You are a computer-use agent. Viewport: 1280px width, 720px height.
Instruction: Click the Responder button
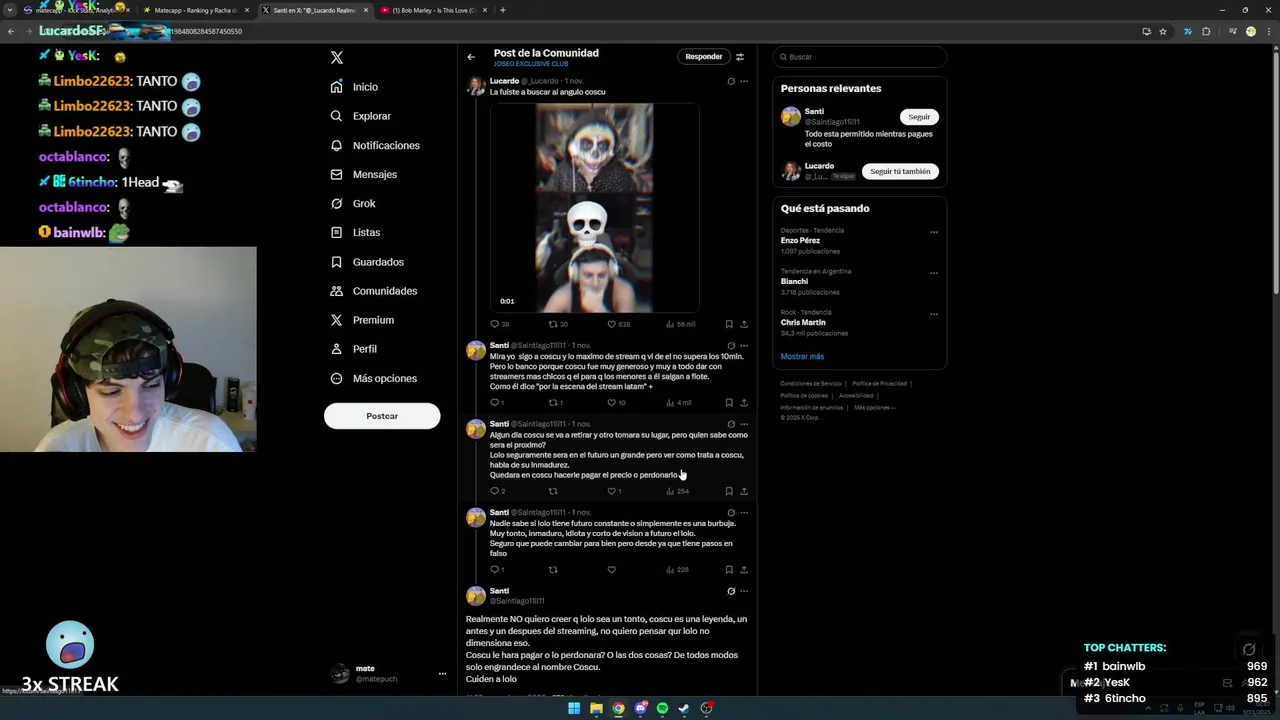(x=704, y=57)
